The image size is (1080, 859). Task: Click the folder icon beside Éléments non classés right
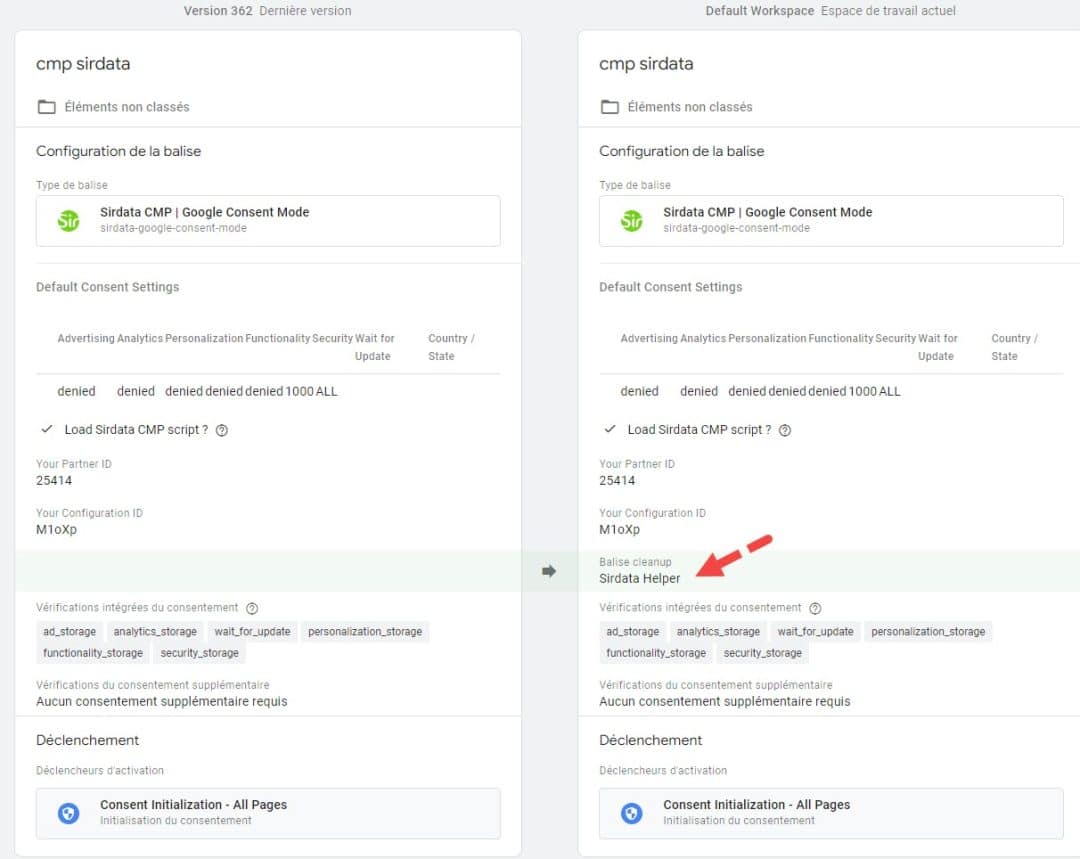[609, 106]
